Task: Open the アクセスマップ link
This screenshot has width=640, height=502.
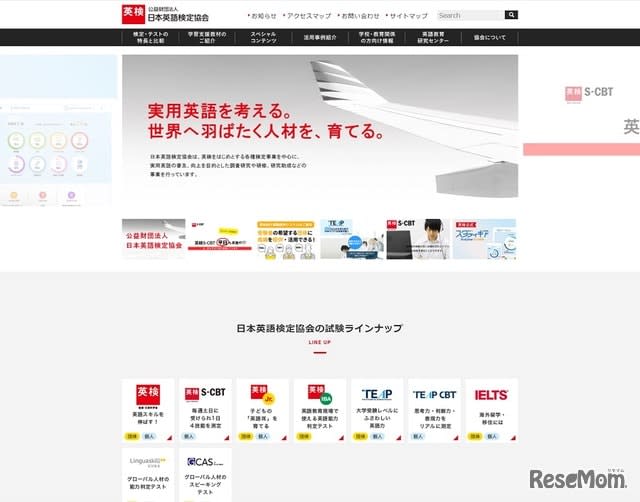Action: pyautogui.click(x=307, y=16)
